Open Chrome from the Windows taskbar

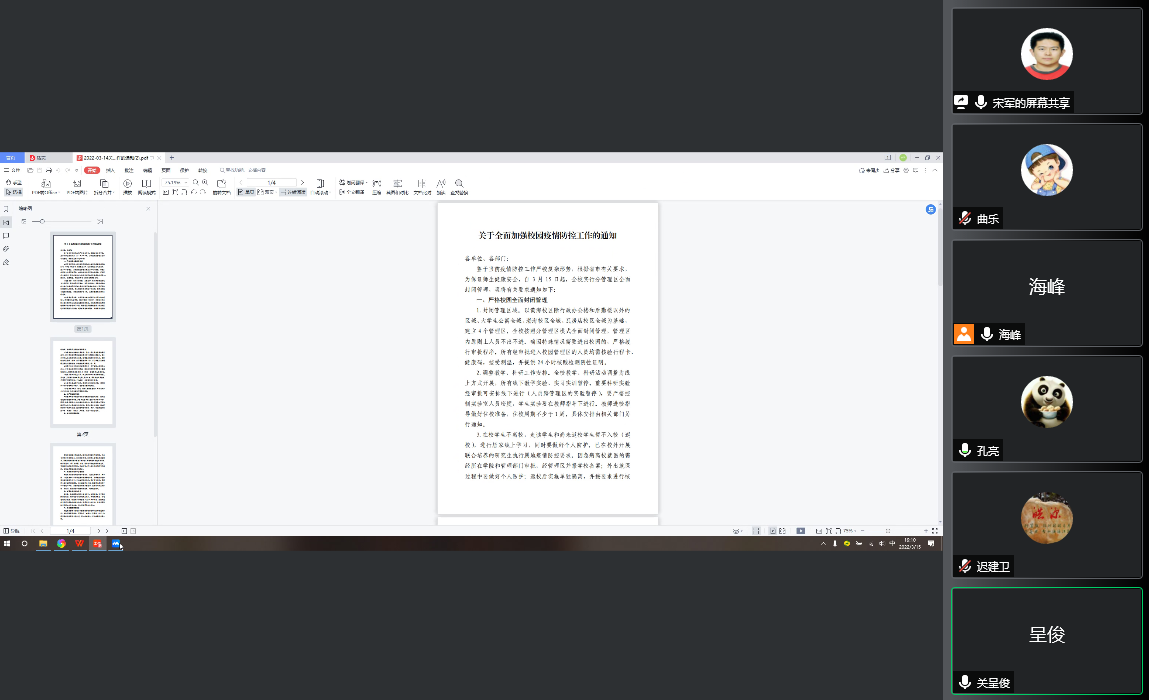pyautogui.click(x=61, y=543)
